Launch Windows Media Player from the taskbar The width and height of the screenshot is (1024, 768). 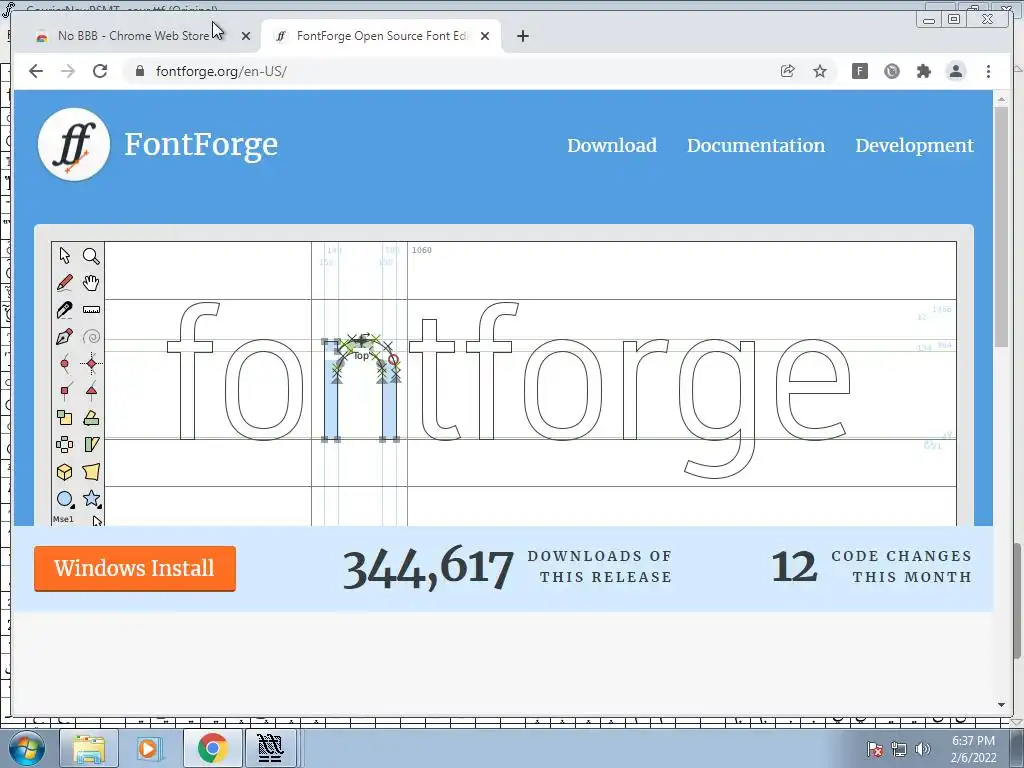(149, 748)
